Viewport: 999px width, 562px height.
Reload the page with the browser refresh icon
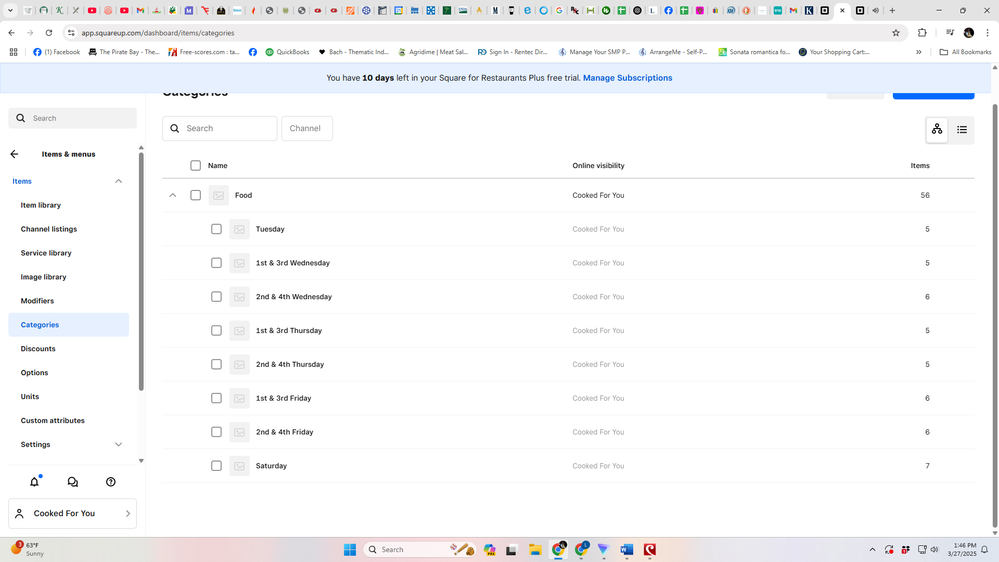click(x=48, y=33)
